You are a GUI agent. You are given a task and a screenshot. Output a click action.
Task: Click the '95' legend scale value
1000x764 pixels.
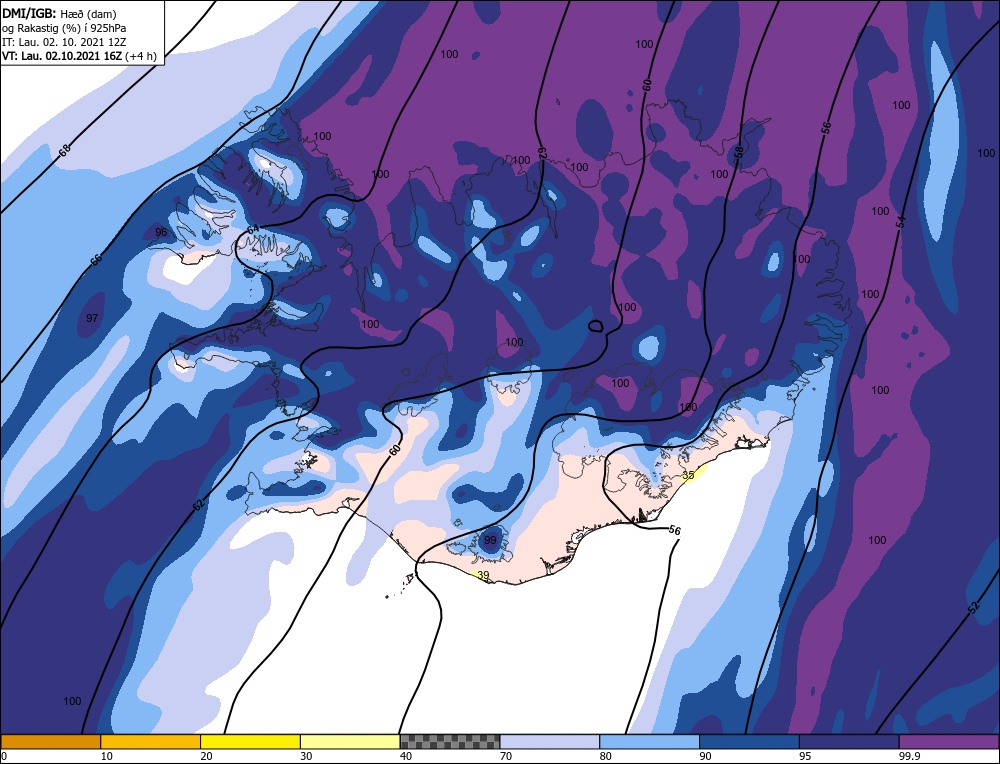tap(805, 756)
